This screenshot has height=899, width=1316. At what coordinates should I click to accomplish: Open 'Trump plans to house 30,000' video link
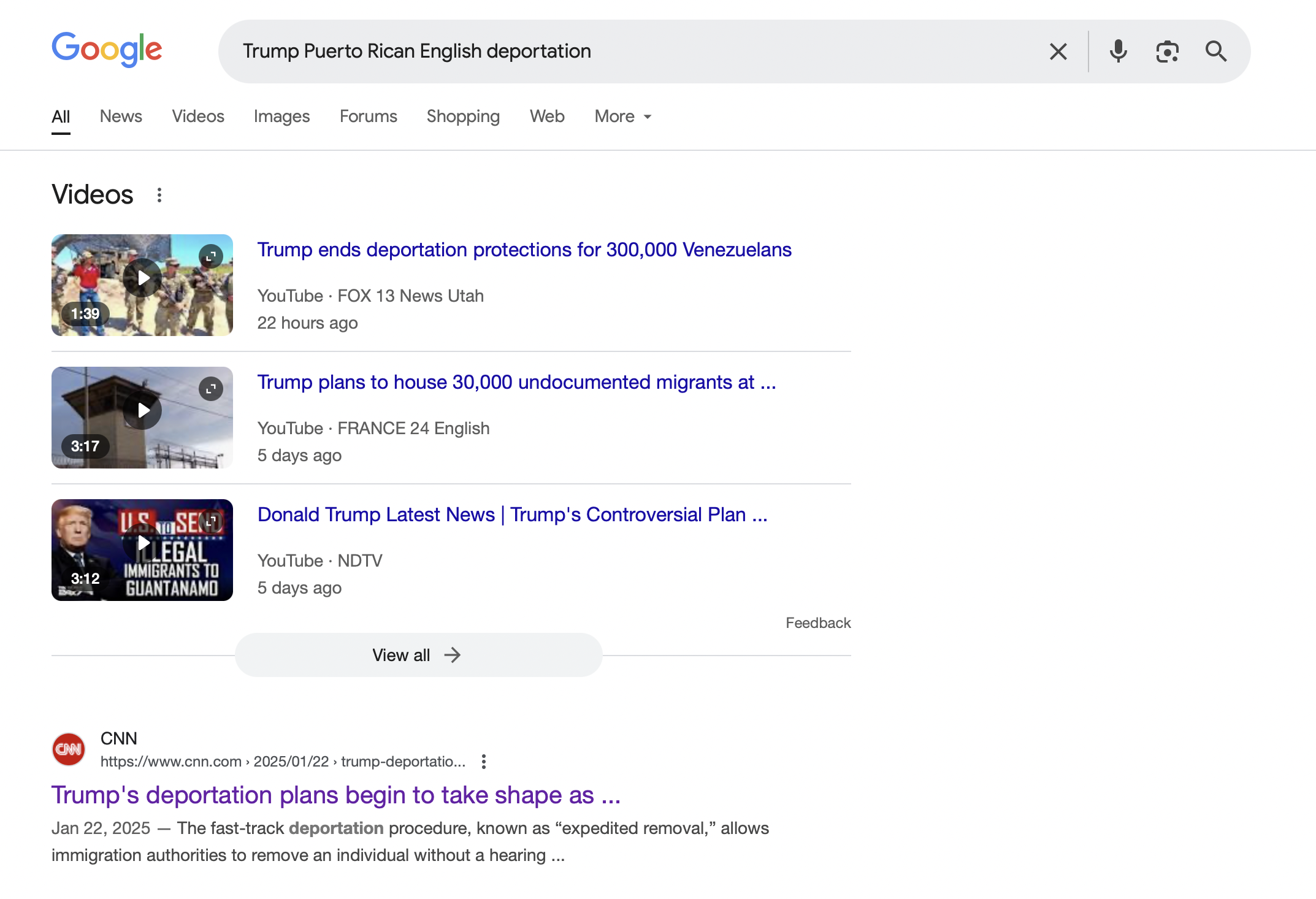[x=516, y=382]
